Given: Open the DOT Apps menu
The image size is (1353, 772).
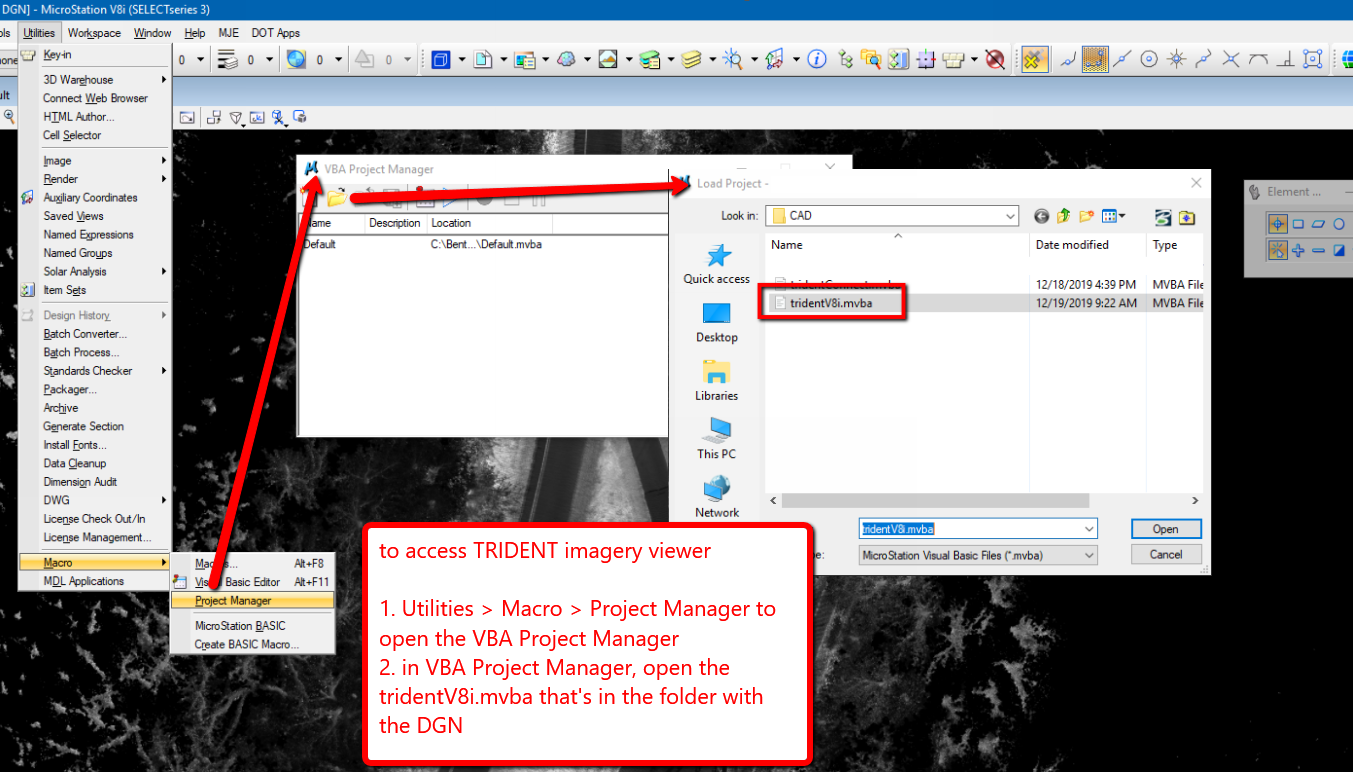Looking at the screenshot, I should (276, 33).
